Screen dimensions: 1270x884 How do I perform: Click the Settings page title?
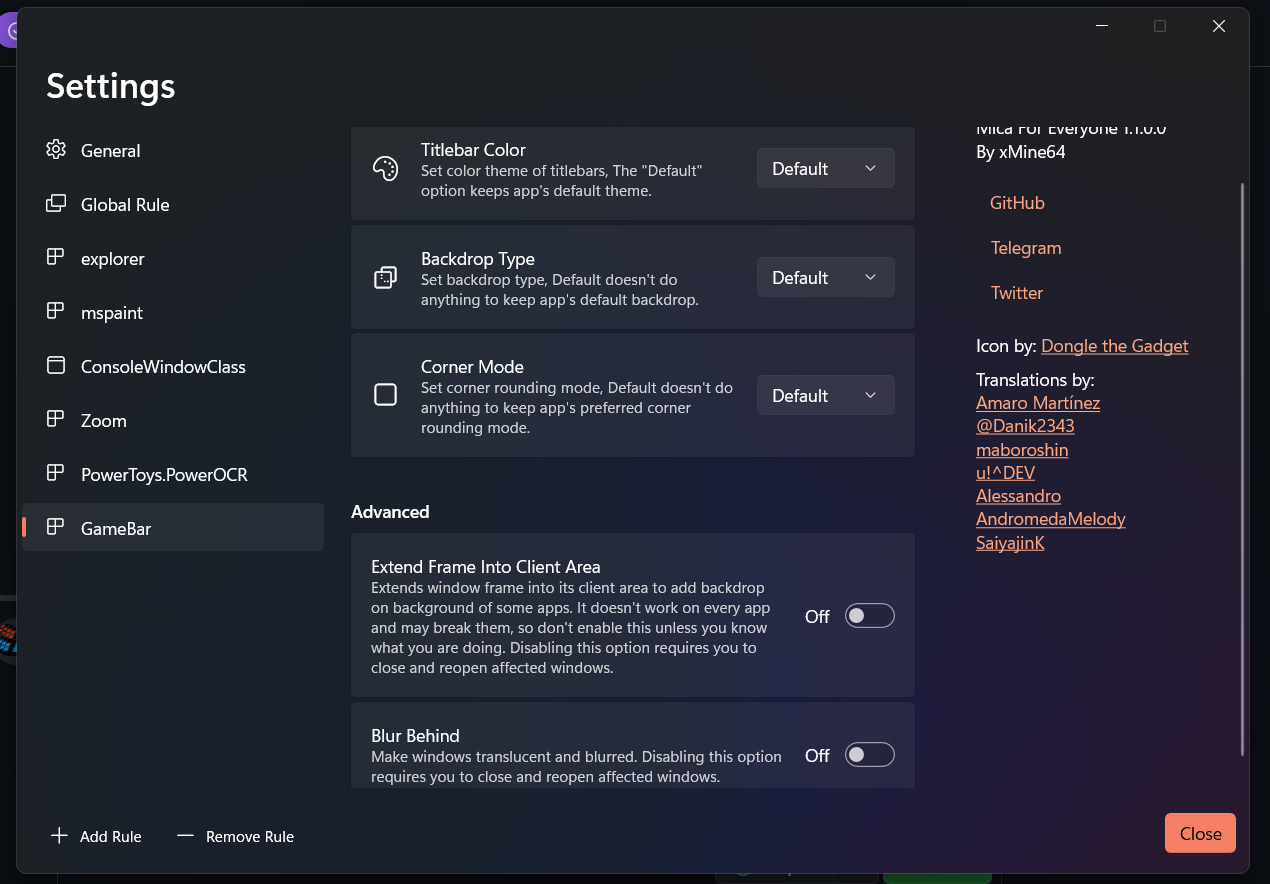pyautogui.click(x=111, y=86)
